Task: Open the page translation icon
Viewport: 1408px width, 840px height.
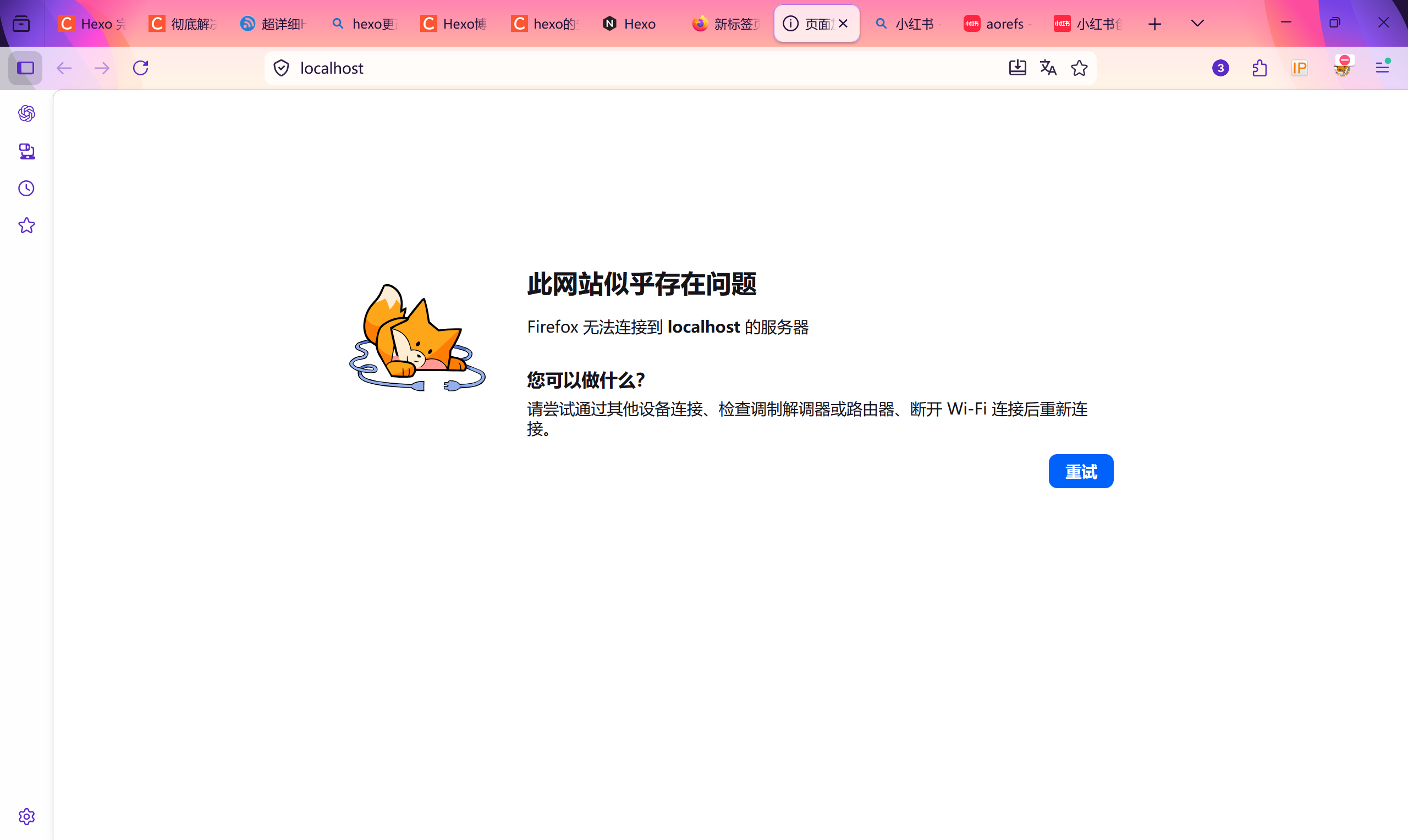Action: pyautogui.click(x=1048, y=68)
